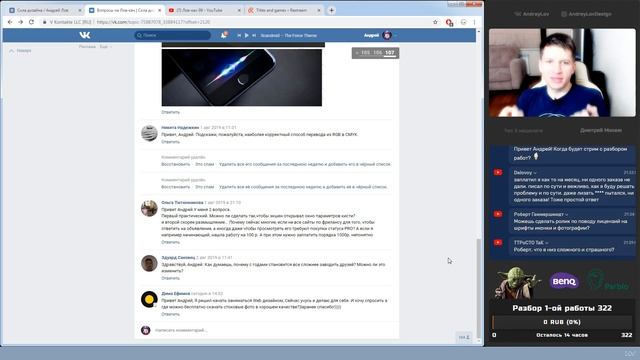Click the BenQ logo in stream overlay

(x=564, y=281)
